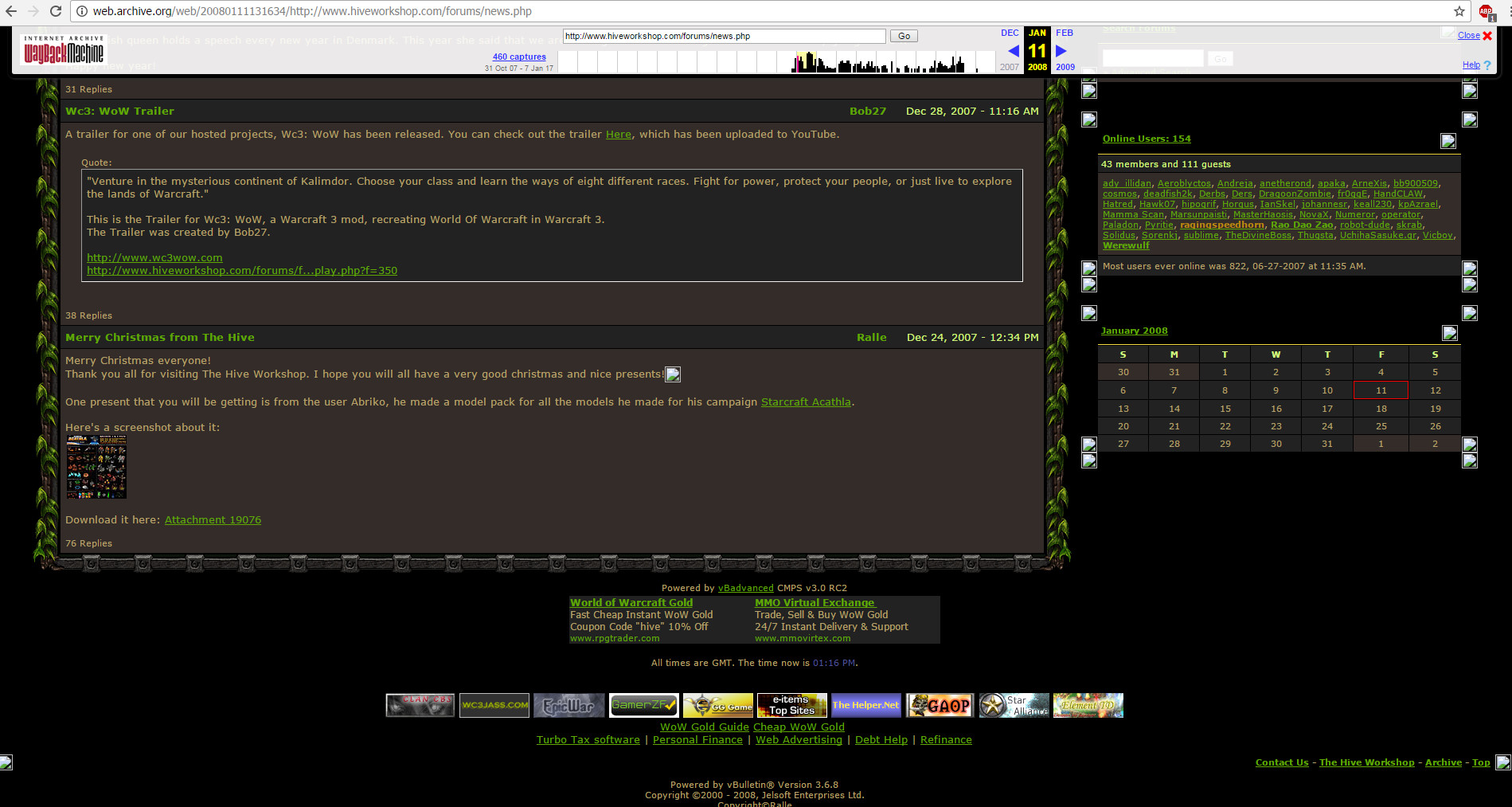
Task: Click the Wayback URL input field
Action: [724, 36]
